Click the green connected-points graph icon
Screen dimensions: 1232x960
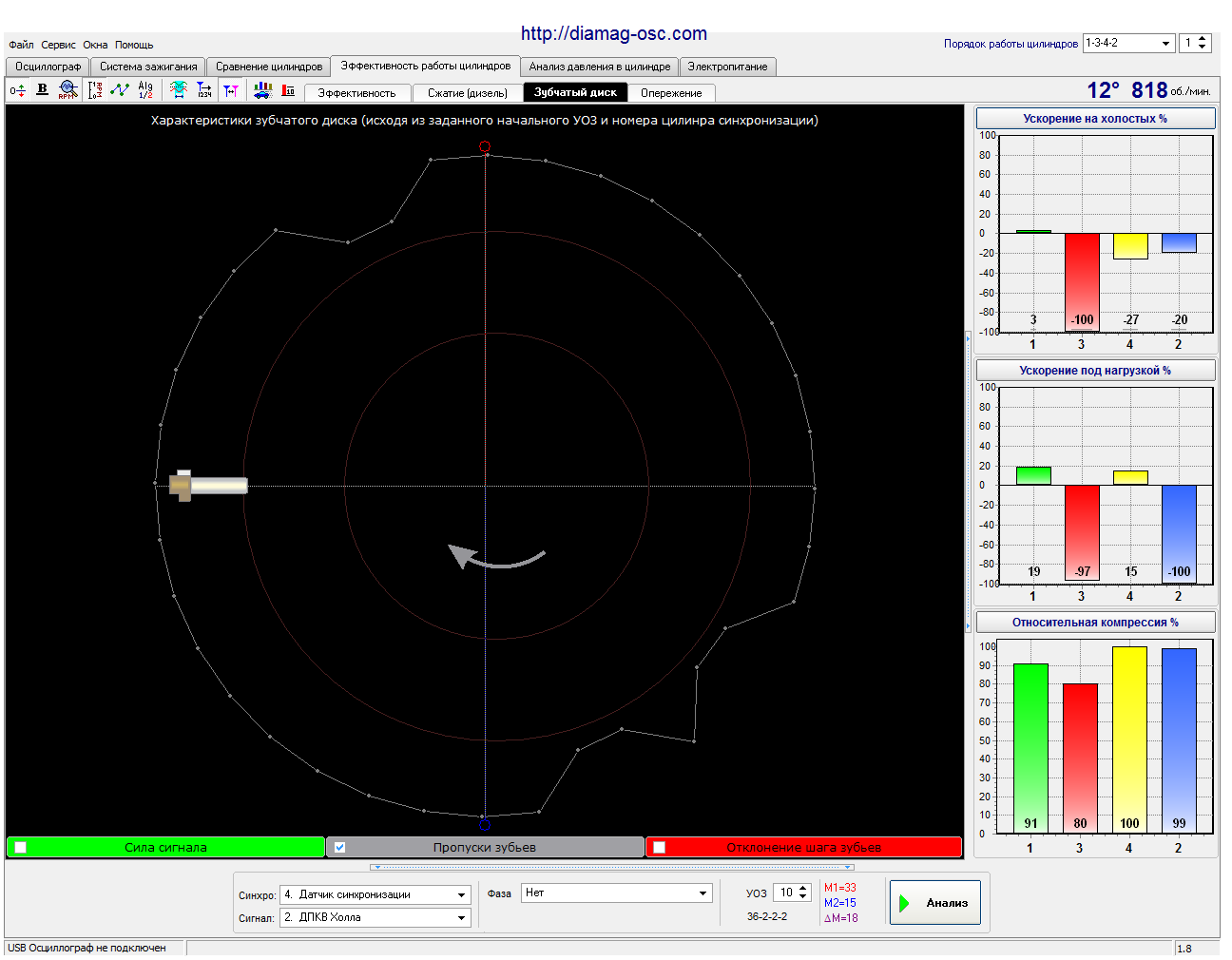tap(120, 90)
